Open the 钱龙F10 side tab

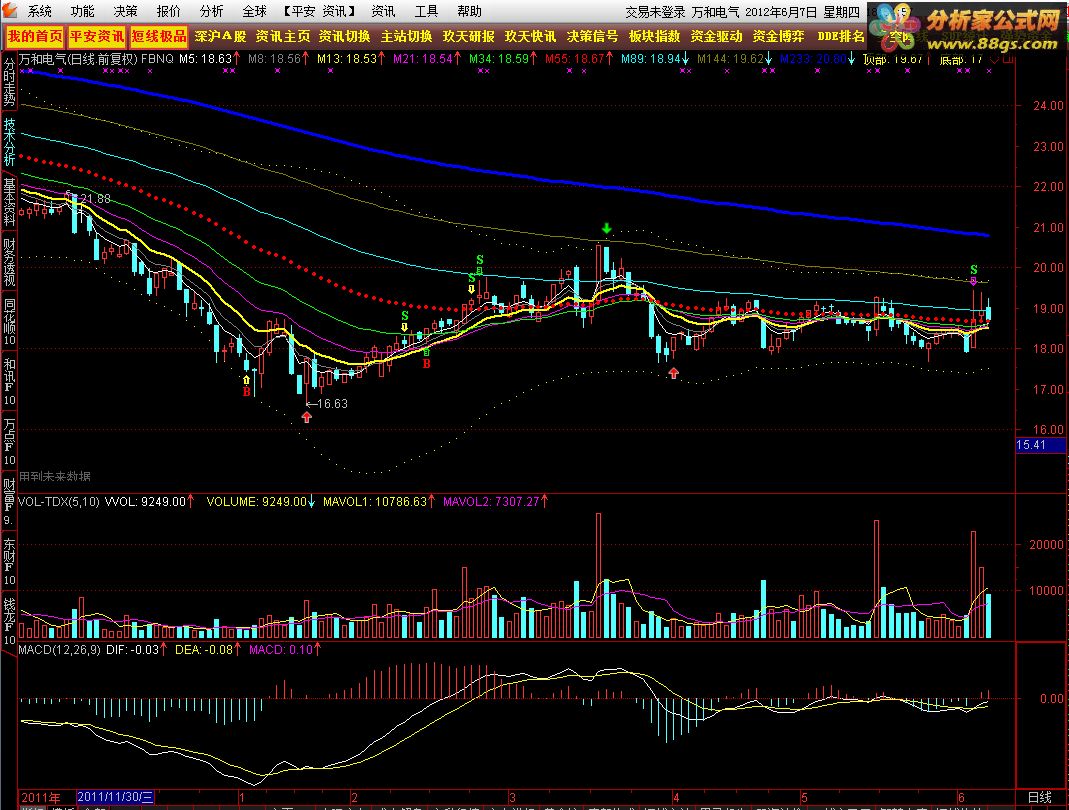point(9,622)
